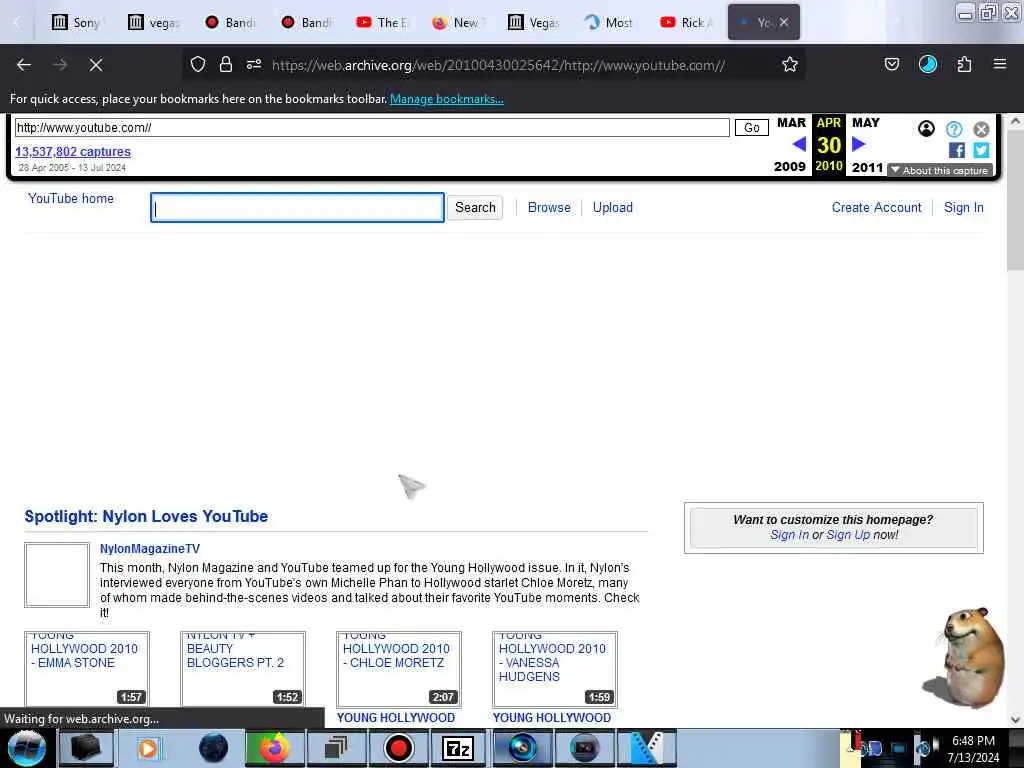Switch to the Sony tab
The height and width of the screenshot is (768, 1024).
click(76, 22)
